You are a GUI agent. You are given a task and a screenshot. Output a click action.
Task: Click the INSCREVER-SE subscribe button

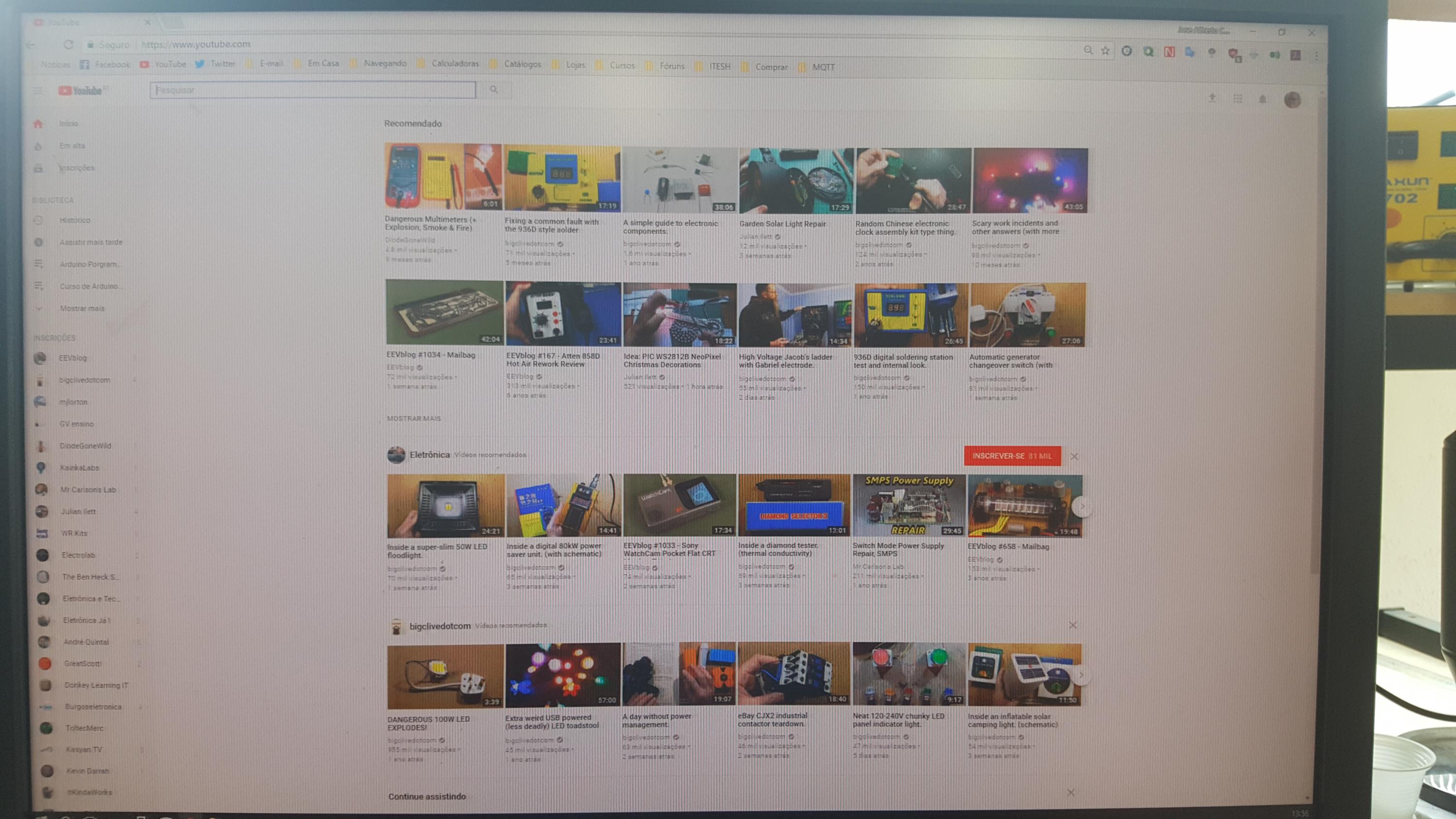tap(1012, 456)
